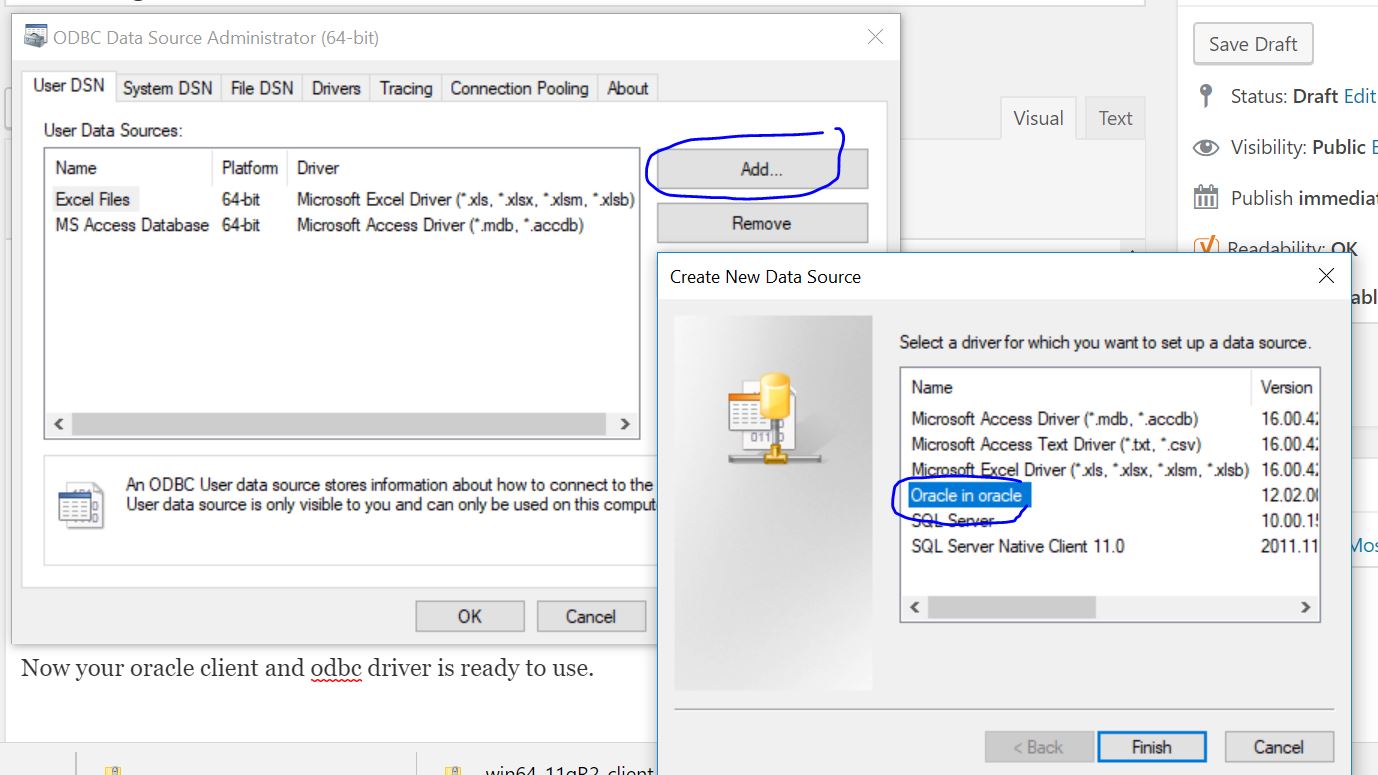Click the Readability Yoast icon
The width and height of the screenshot is (1378, 775).
point(1206,247)
